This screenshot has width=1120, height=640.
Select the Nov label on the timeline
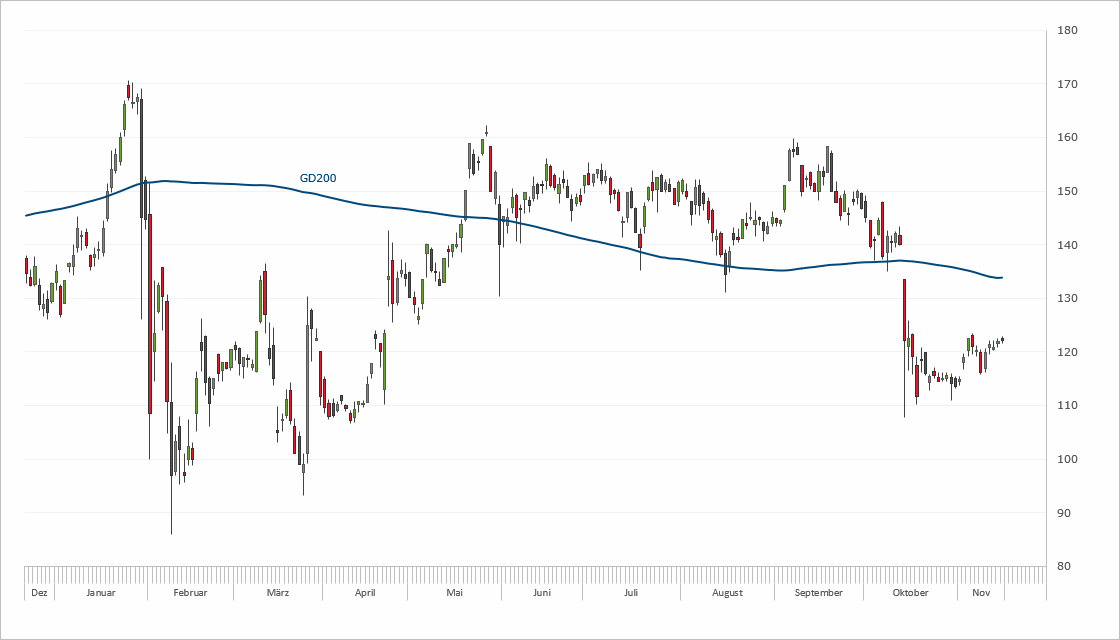[981, 592]
